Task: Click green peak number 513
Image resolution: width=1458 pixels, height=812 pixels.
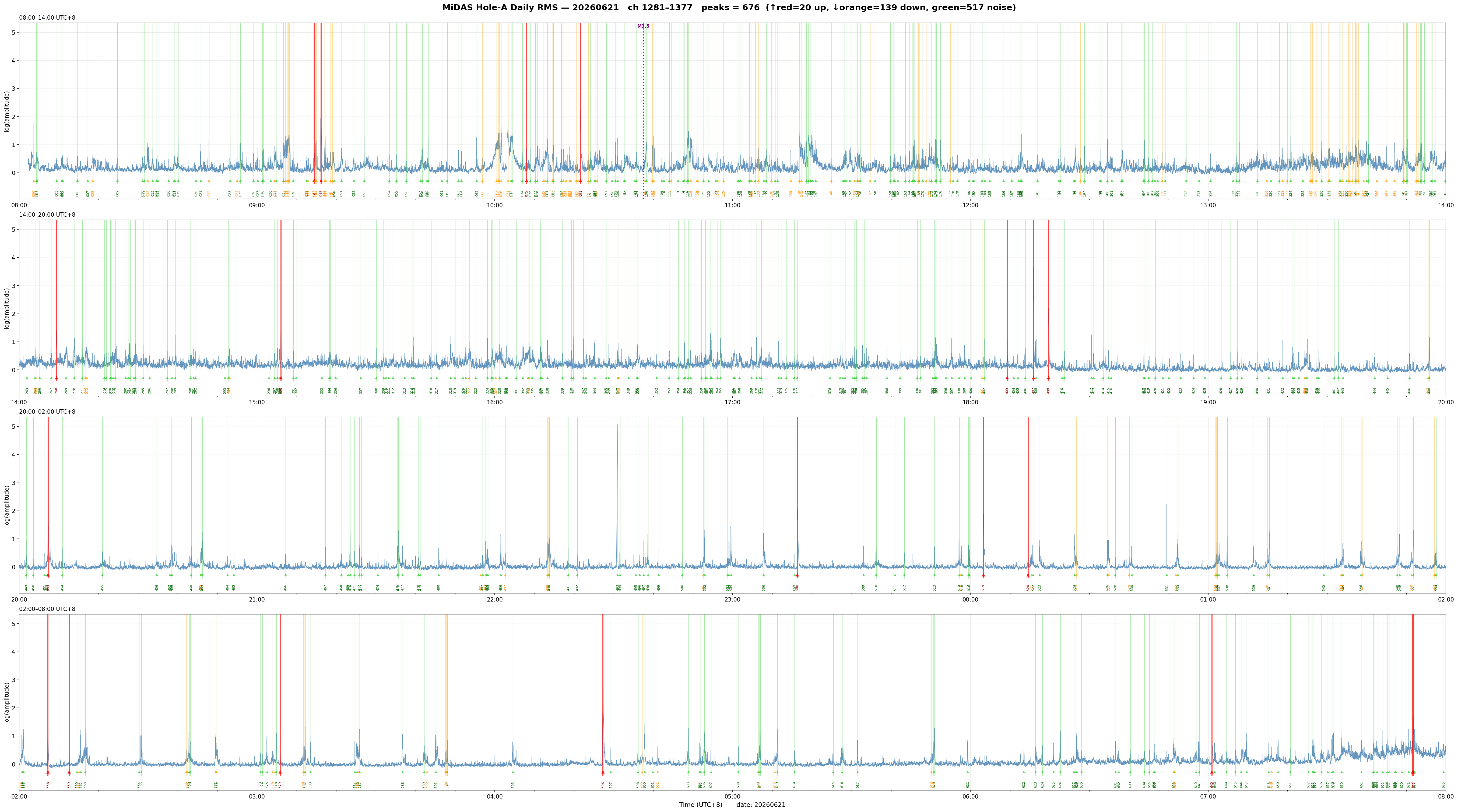Action: (934, 588)
